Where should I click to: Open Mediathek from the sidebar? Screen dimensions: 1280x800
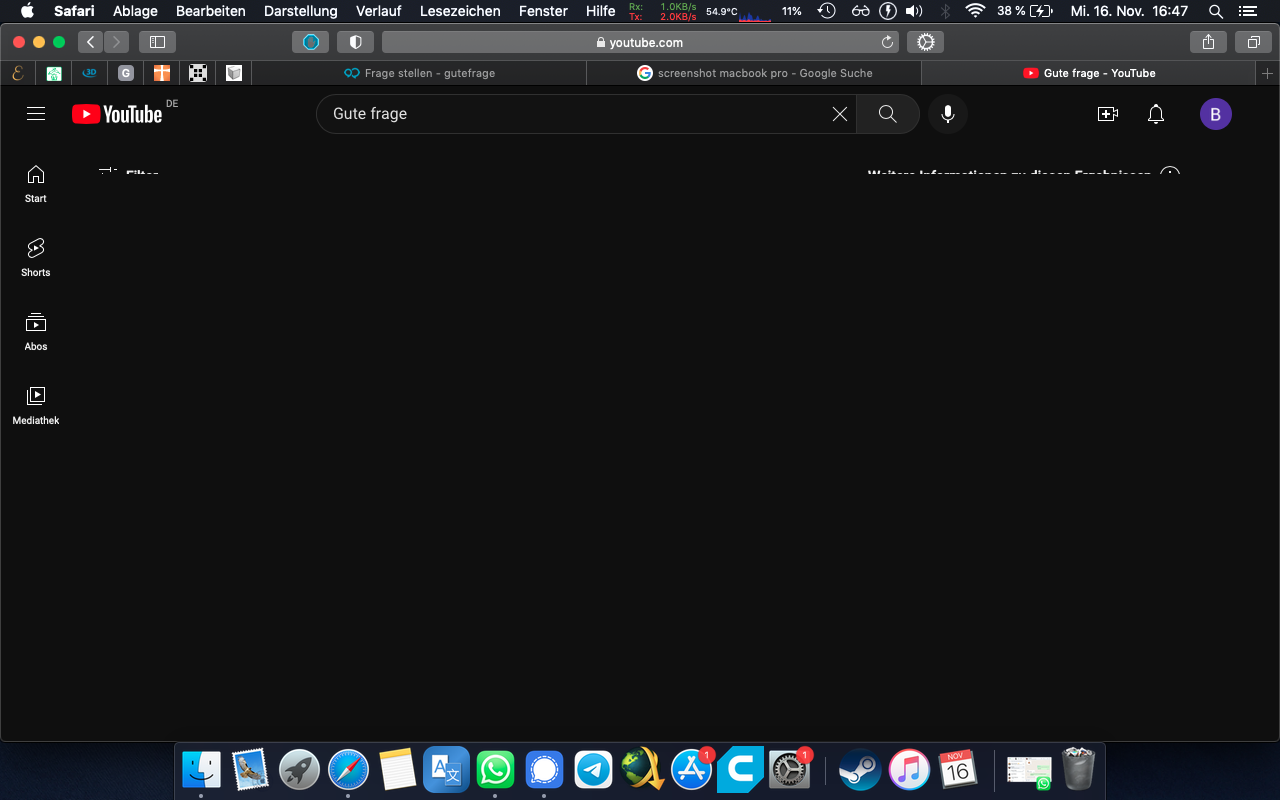coord(35,403)
